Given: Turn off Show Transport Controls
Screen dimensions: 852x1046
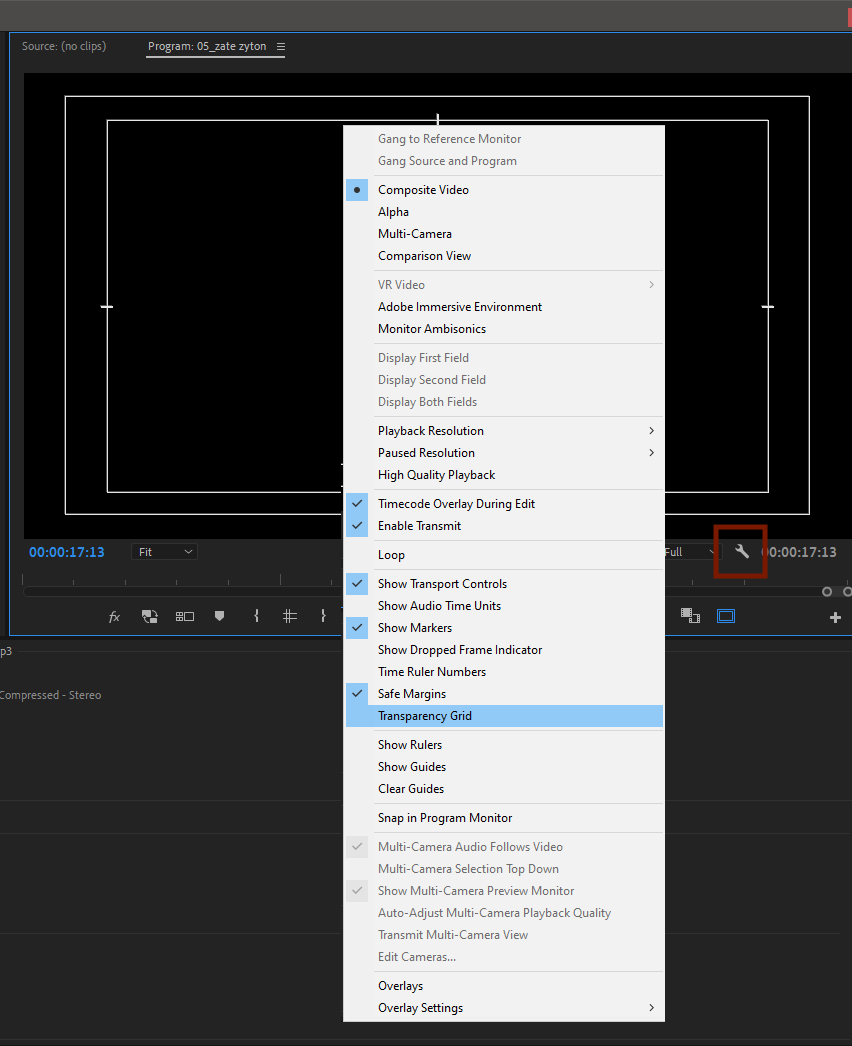Looking at the screenshot, I should tap(442, 583).
